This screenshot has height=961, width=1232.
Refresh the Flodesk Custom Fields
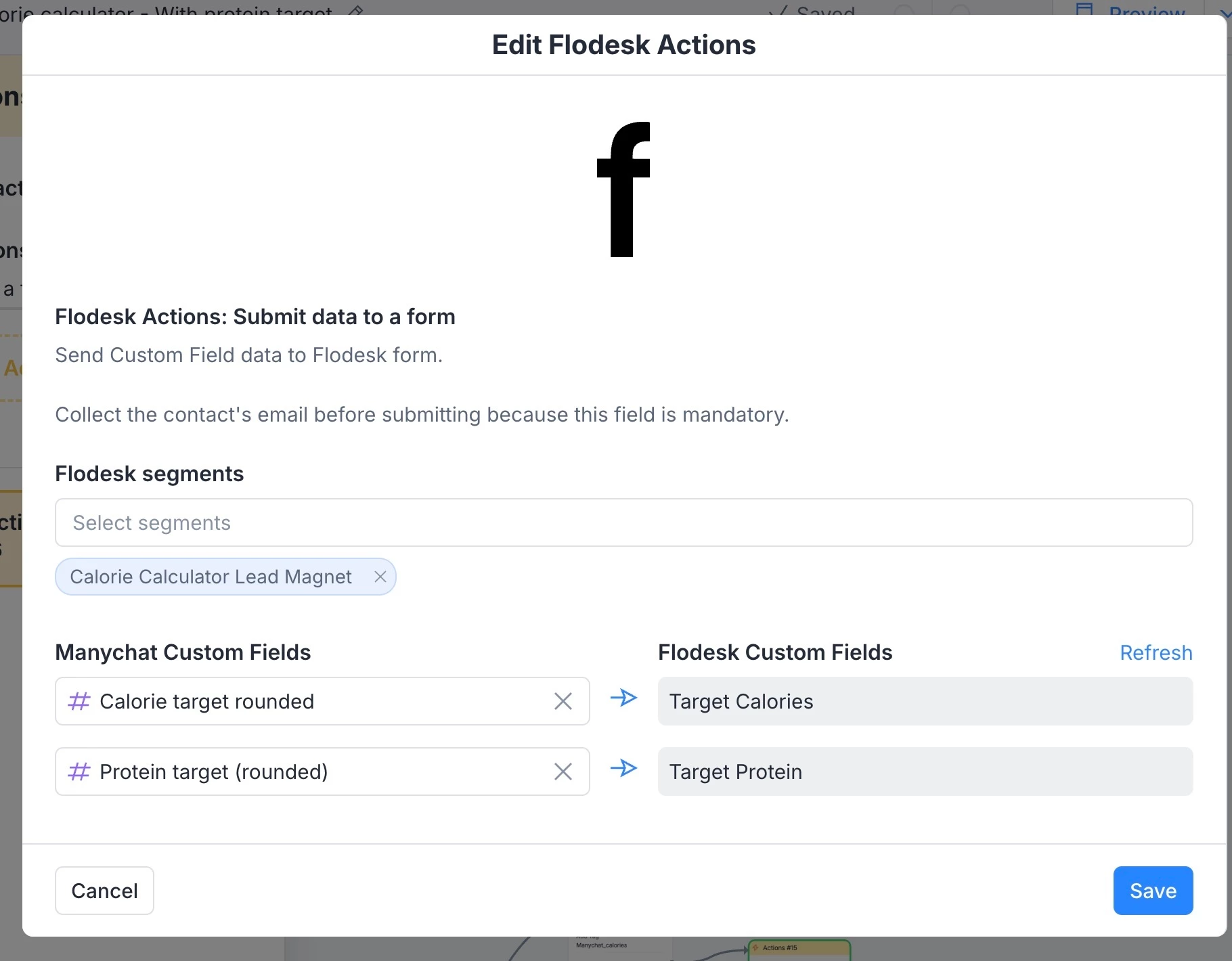tap(1156, 652)
